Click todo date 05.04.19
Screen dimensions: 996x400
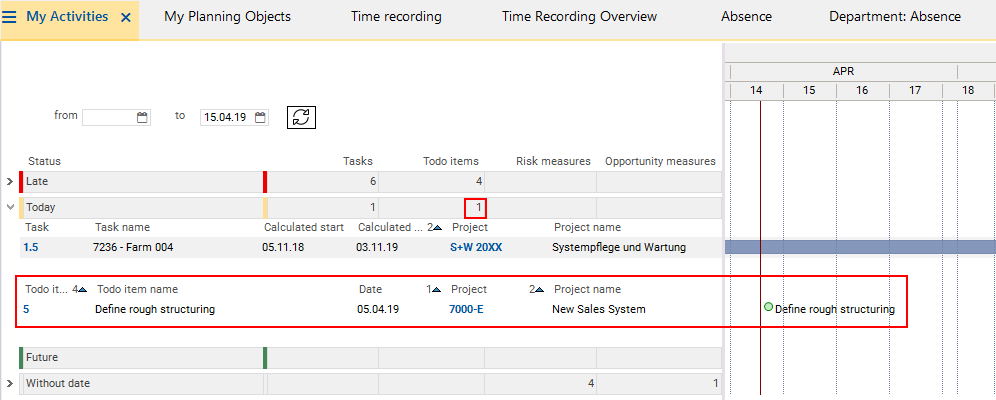coord(378,310)
